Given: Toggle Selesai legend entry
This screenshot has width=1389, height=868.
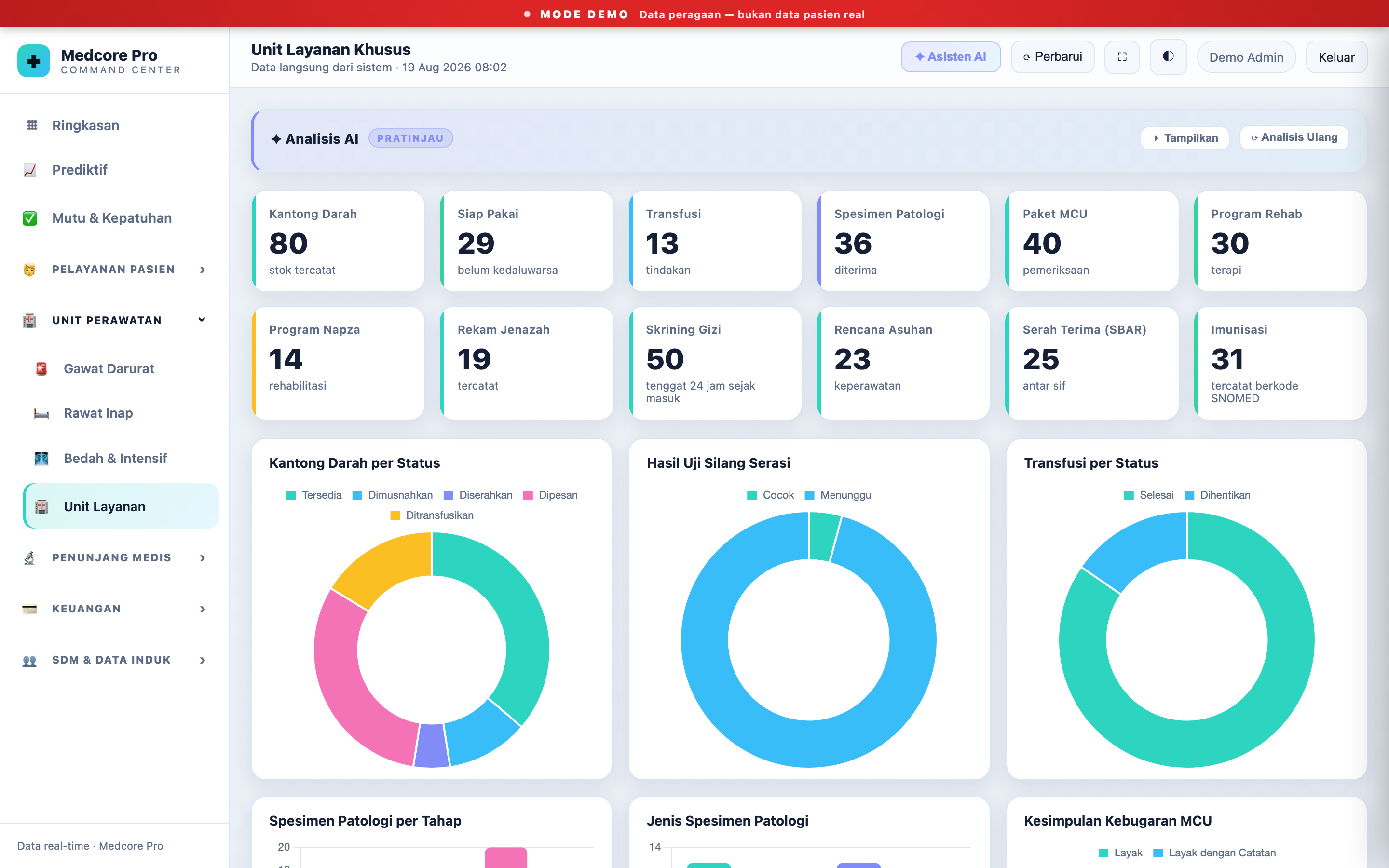Looking at the screenshot, I should point(1148,495).
